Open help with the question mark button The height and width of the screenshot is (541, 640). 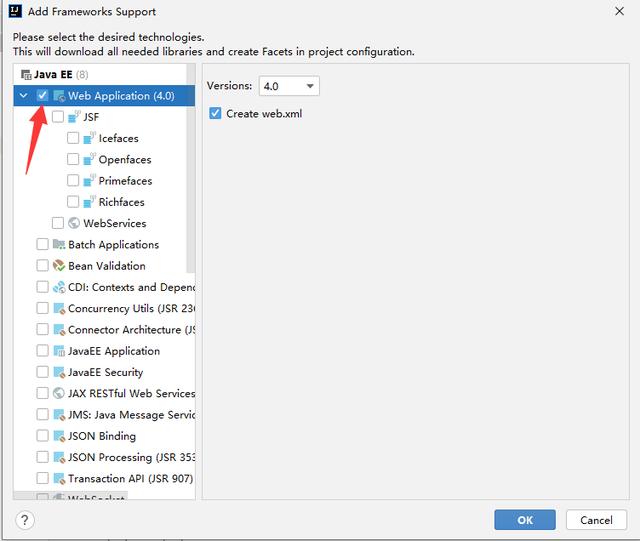24,520
